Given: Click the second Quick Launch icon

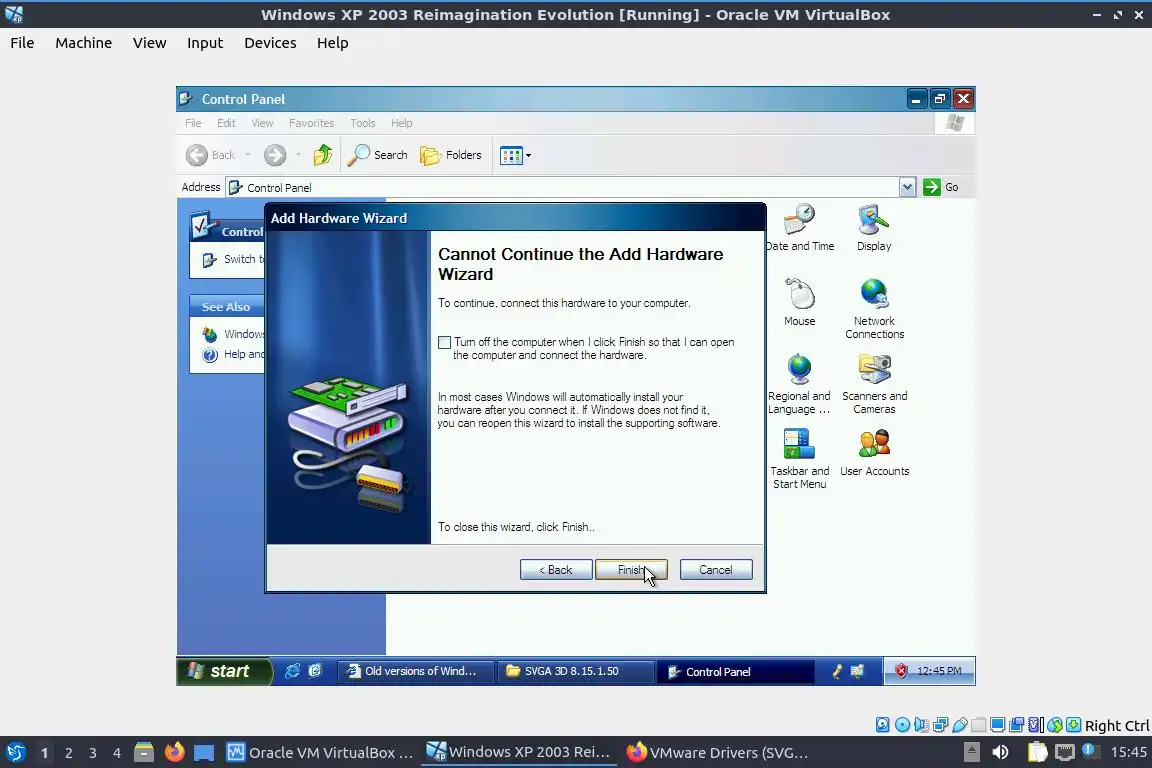Looking at the screenshot, I should click(x=315, y=671).
